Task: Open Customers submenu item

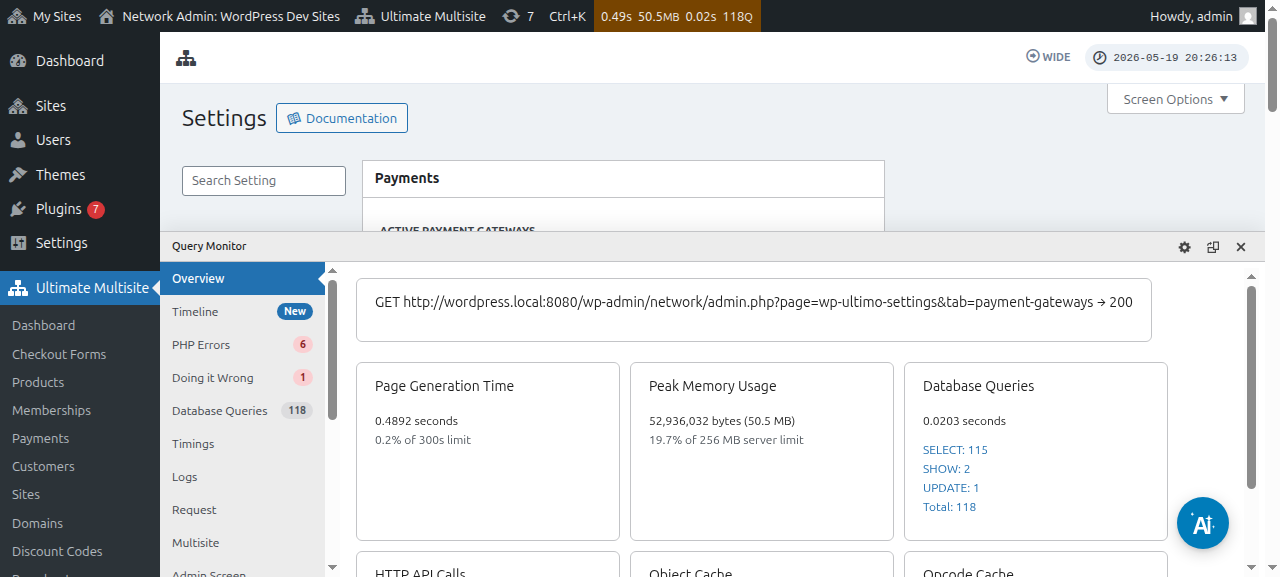Action: (x=80, y=466)
